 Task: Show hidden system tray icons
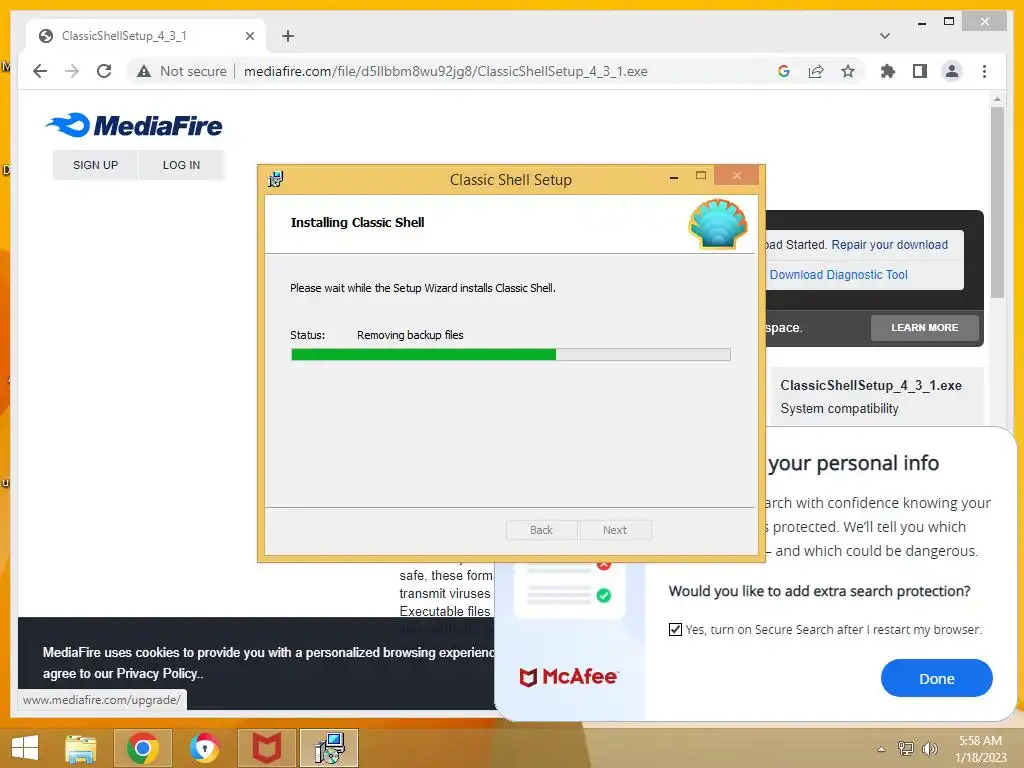tap(882, 749)
